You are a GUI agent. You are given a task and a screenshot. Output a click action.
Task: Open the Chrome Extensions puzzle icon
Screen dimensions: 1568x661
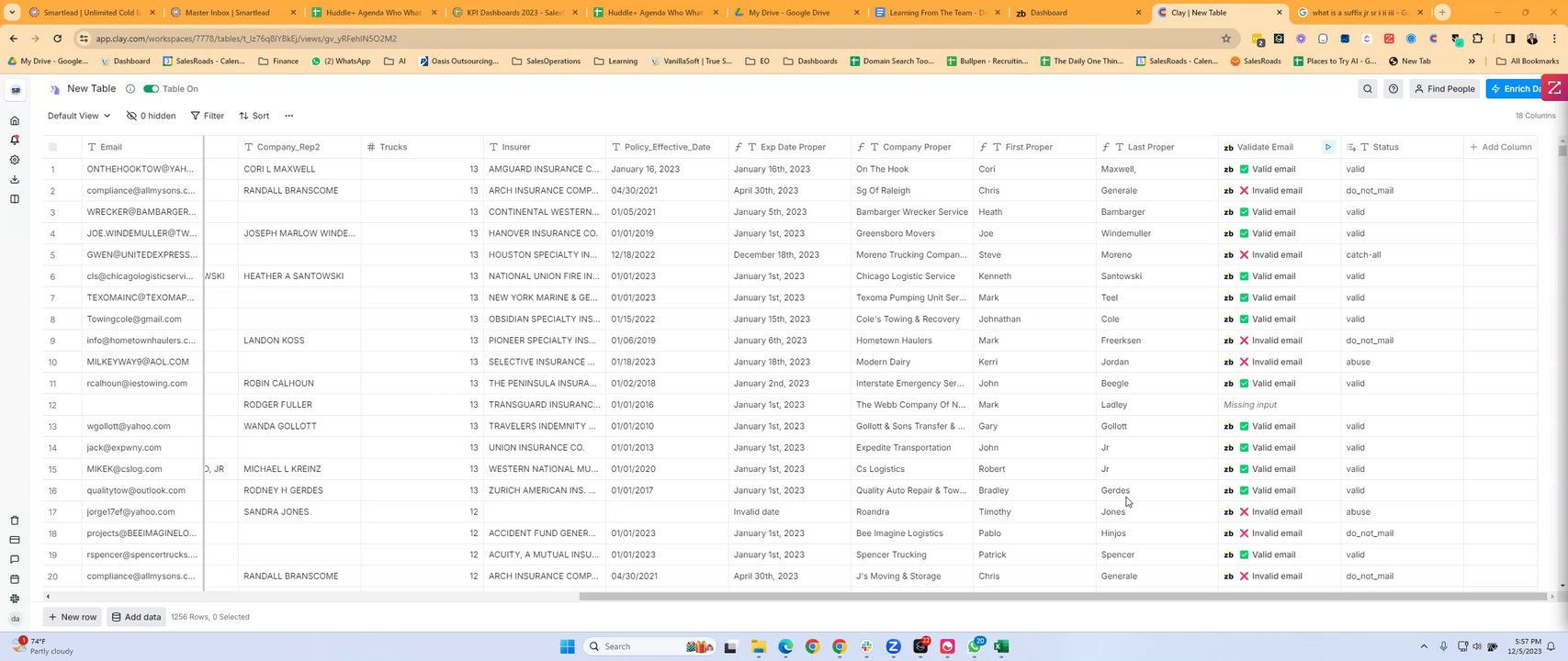tap(1477, 39)
